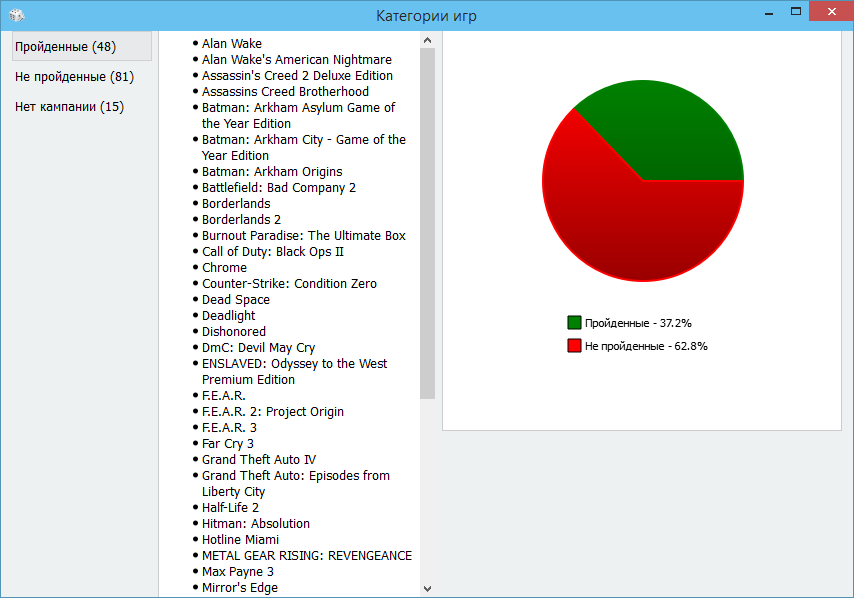Click Burnout Paradise: The Ultimate Box

(x=304, y=236)
